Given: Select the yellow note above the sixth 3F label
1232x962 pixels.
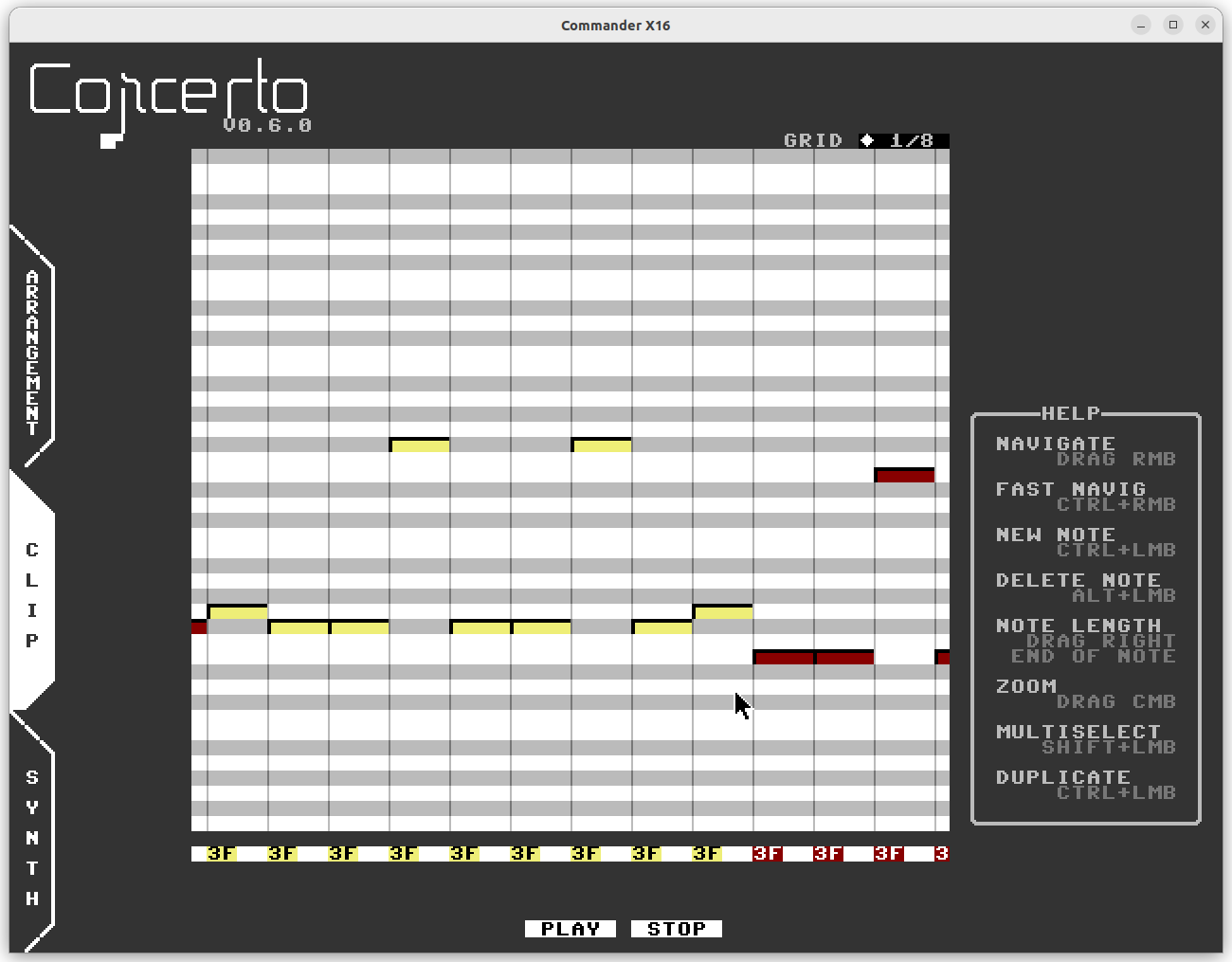Looking at the screenshot, I should 541,626.
